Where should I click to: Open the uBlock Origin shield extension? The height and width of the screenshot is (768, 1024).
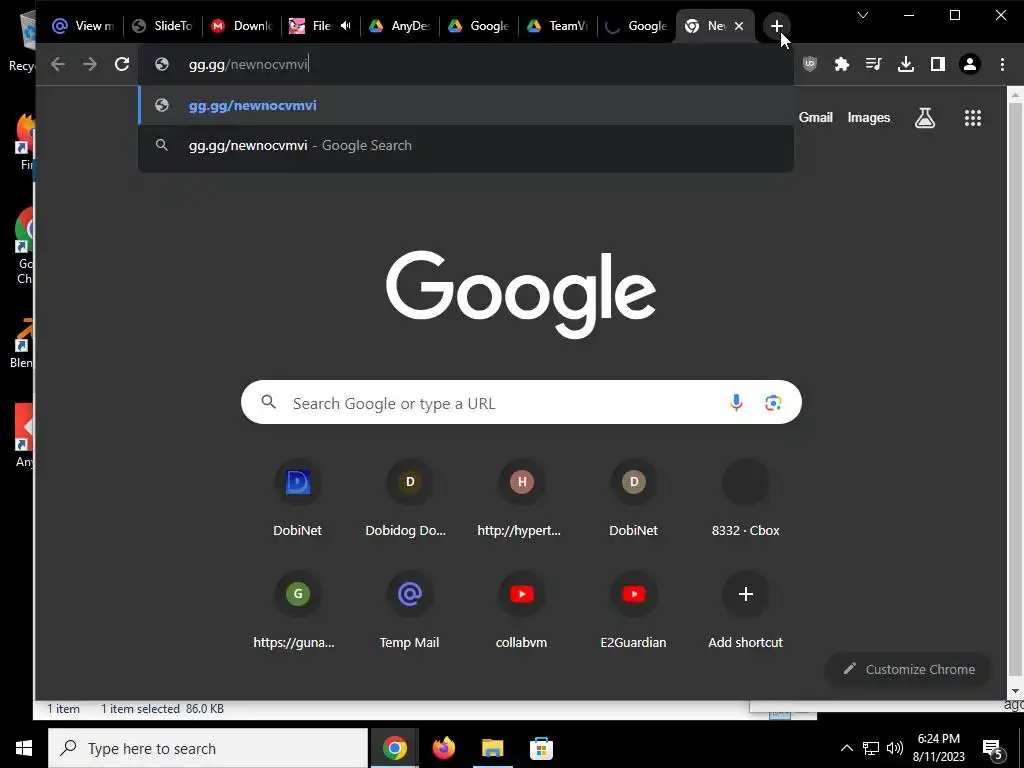click(x=810, y=64)
